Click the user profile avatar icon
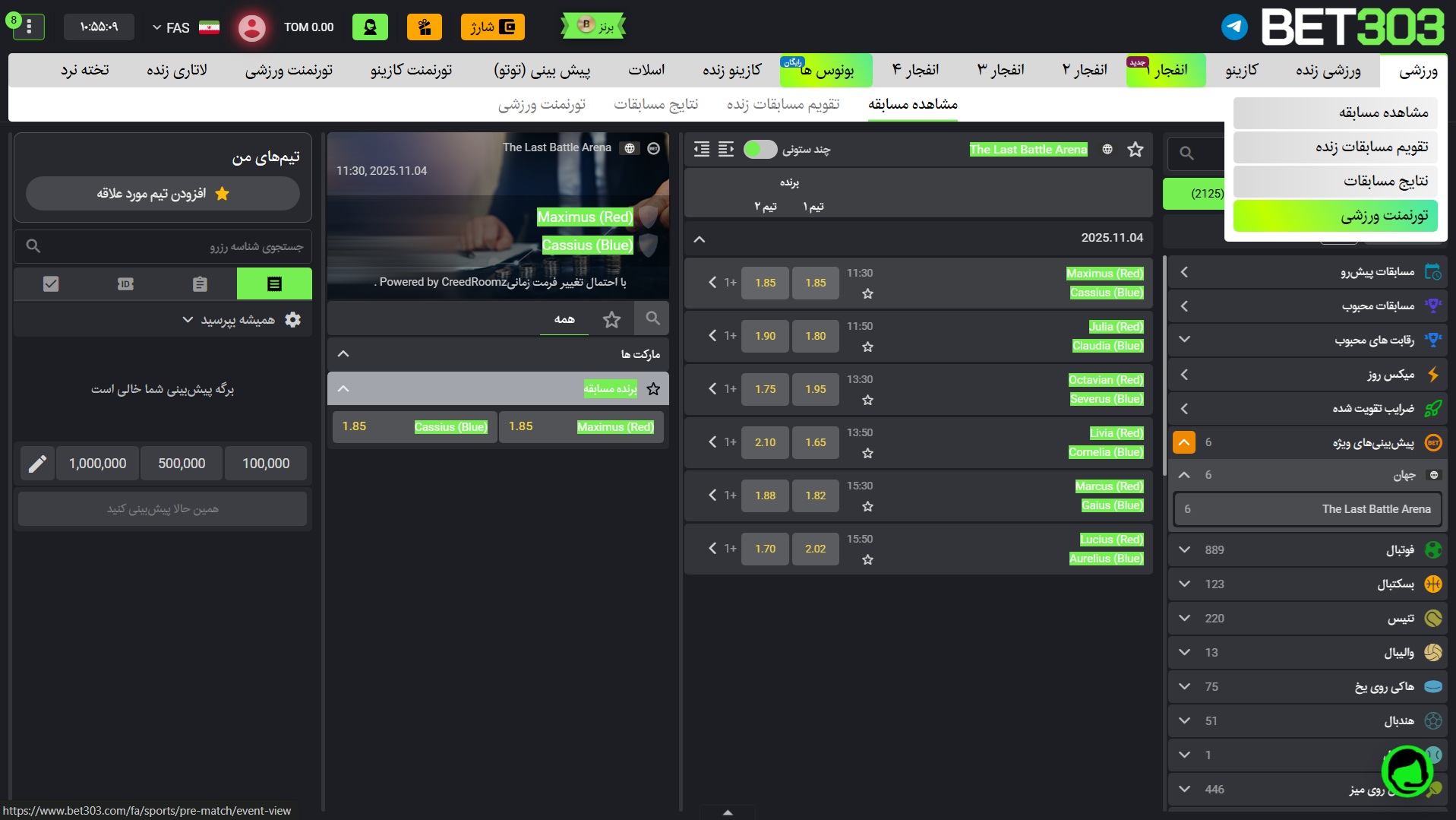This screenshot has width=1456, height=820. (251, 28)
